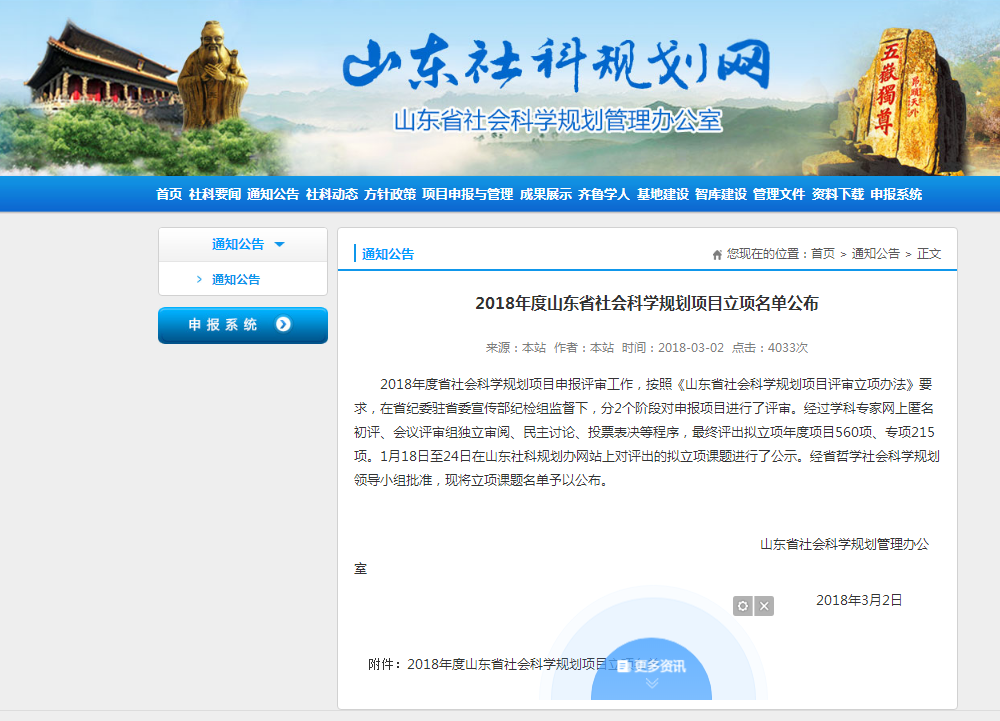1000x721 pixels.
Task: Click the document icon beside 更多资讯
Action: [x=623, y=666]
